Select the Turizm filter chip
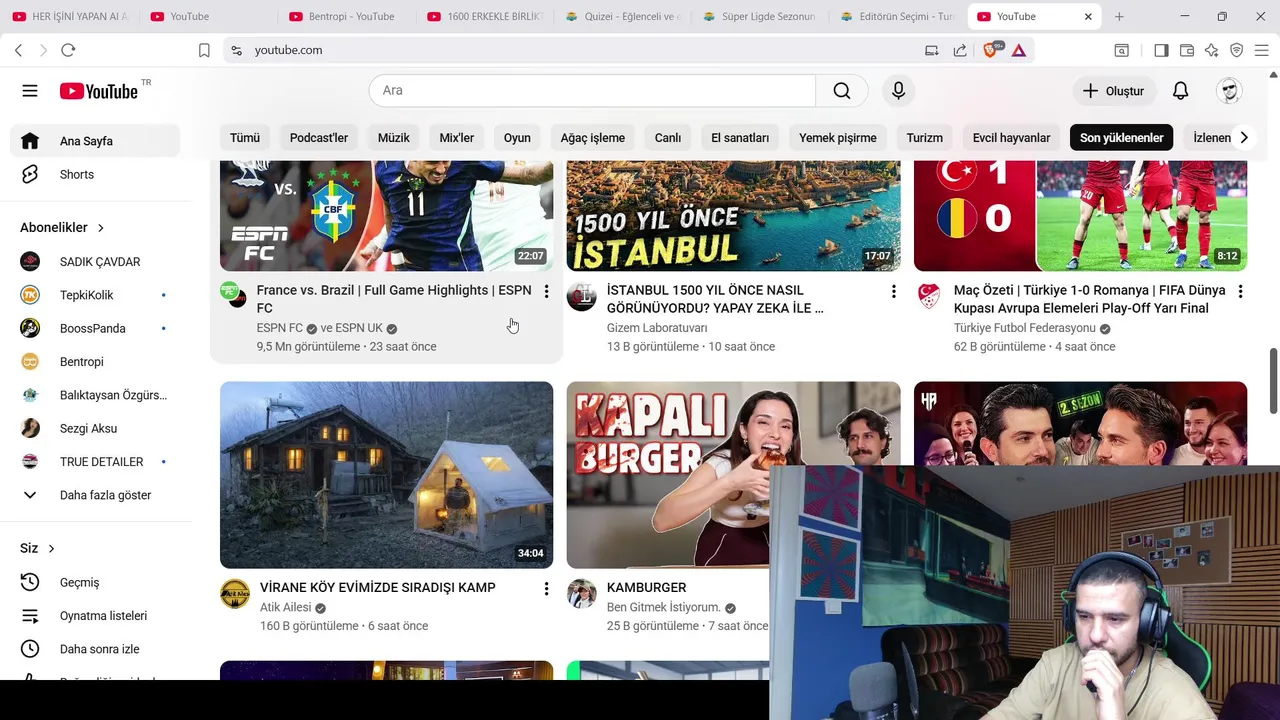 925,138
